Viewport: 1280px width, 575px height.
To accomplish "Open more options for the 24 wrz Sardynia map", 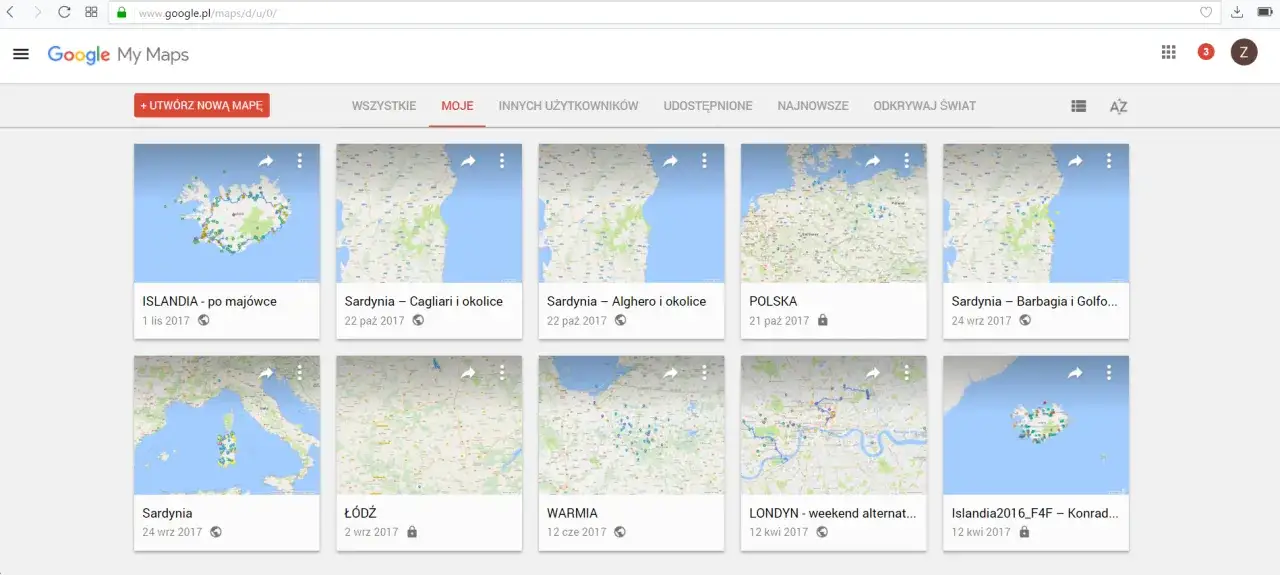I will (299, 373).
